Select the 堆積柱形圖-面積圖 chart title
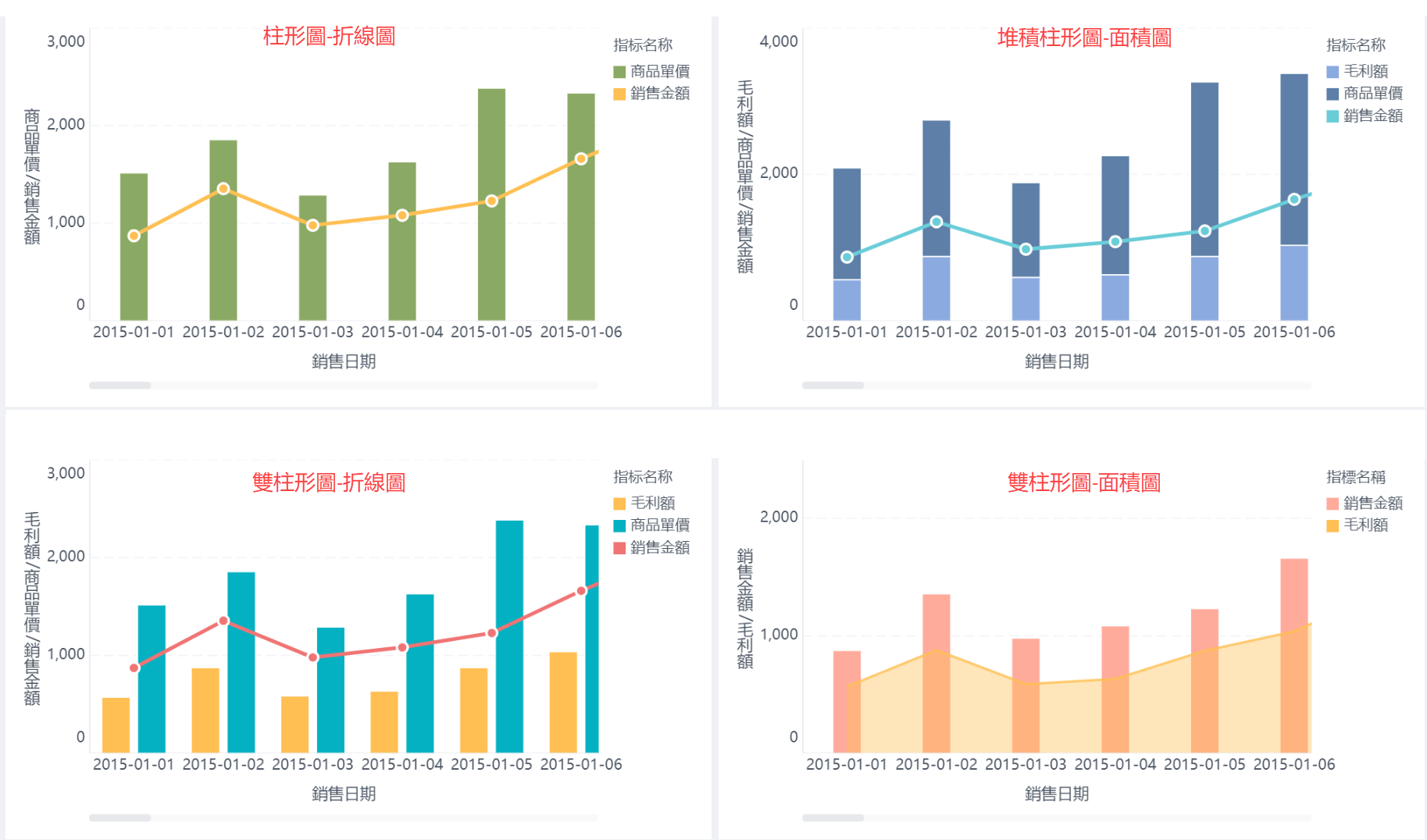Screen dimensions: 1427x840 pyautogui.click(x=1084, y=37)
